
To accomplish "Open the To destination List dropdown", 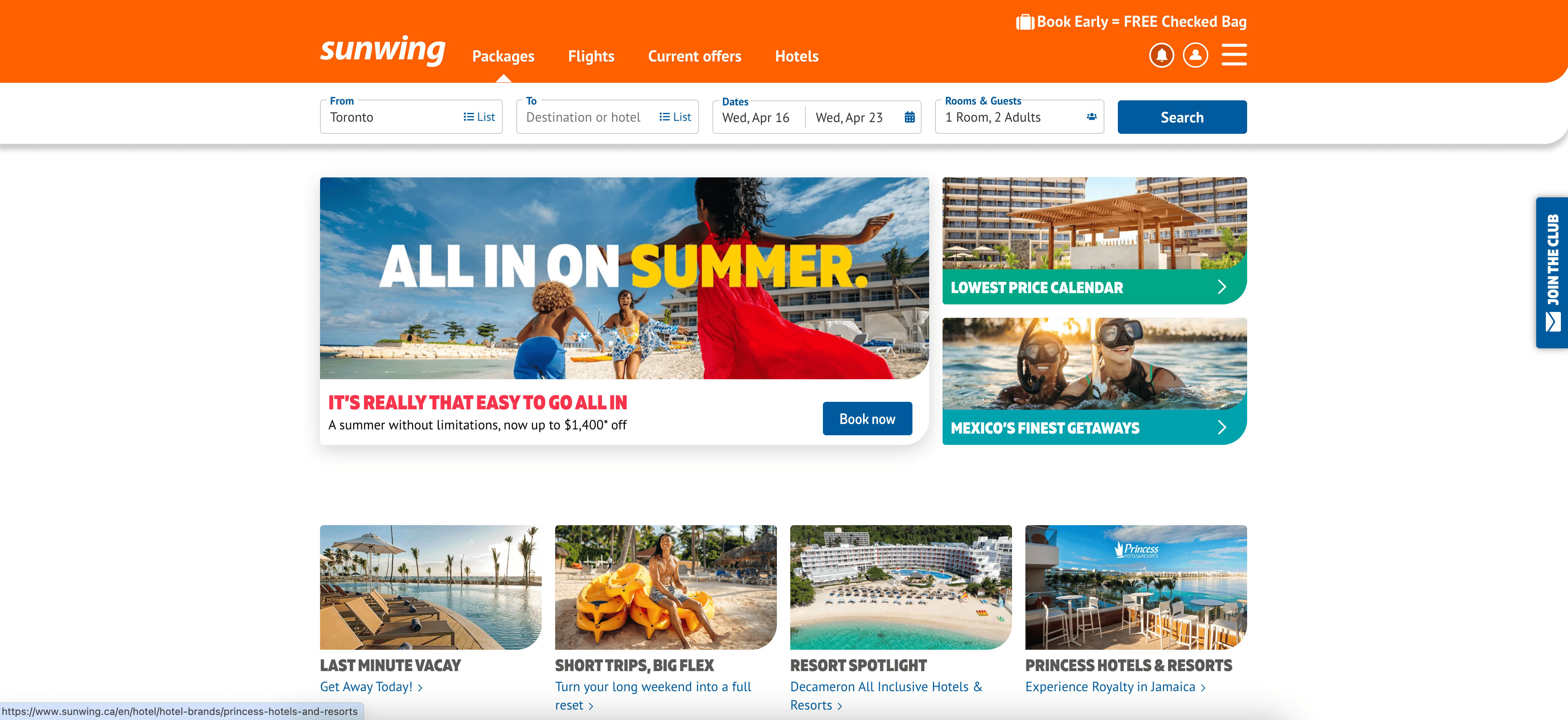I will click(675, 117).
